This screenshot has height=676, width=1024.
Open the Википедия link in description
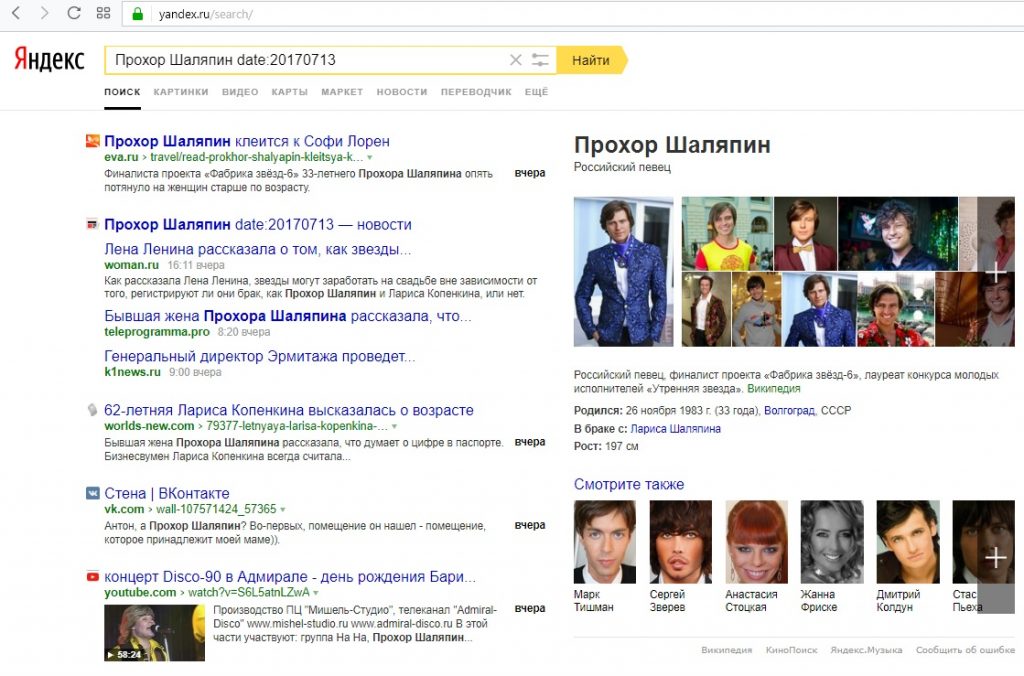(775, 388)
